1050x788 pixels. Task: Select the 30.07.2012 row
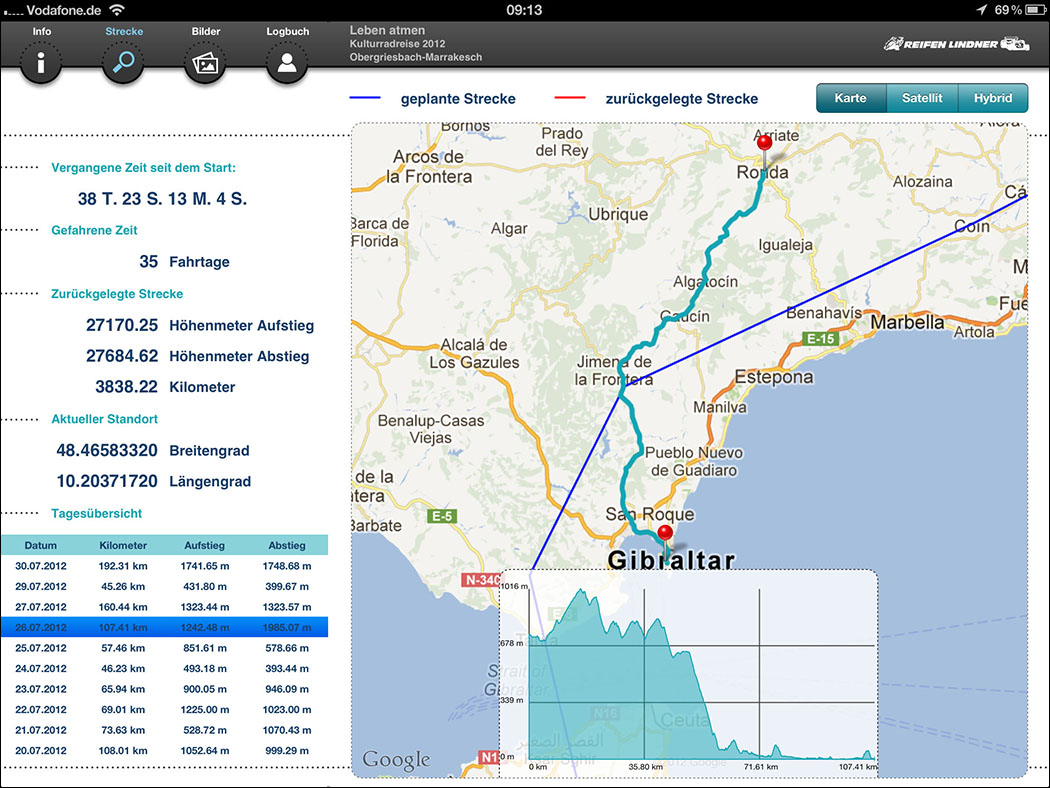click(164, 566)
